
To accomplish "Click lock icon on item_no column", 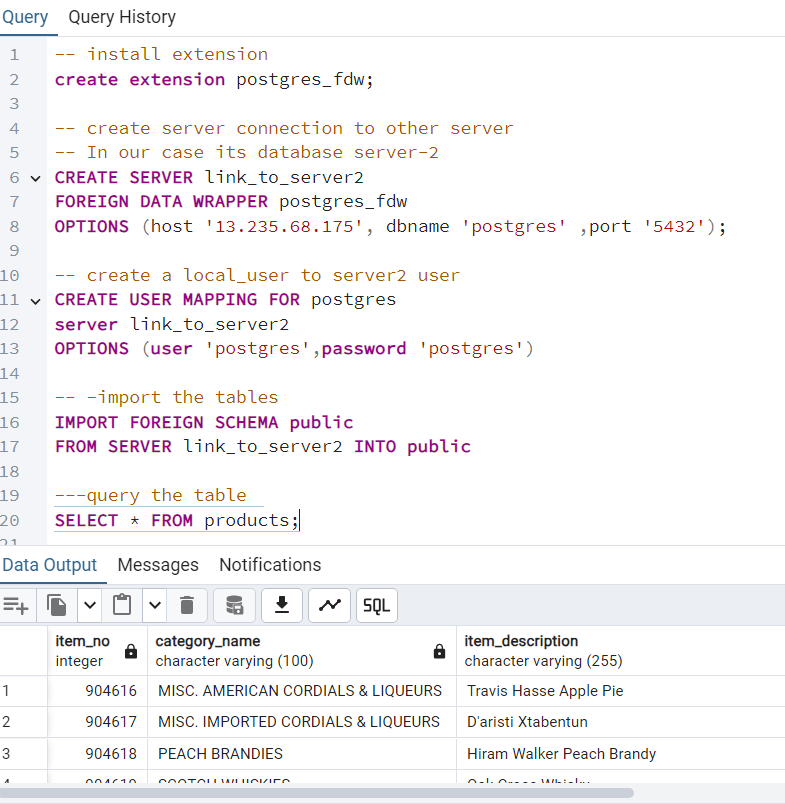I will click(x=130, y=651).
